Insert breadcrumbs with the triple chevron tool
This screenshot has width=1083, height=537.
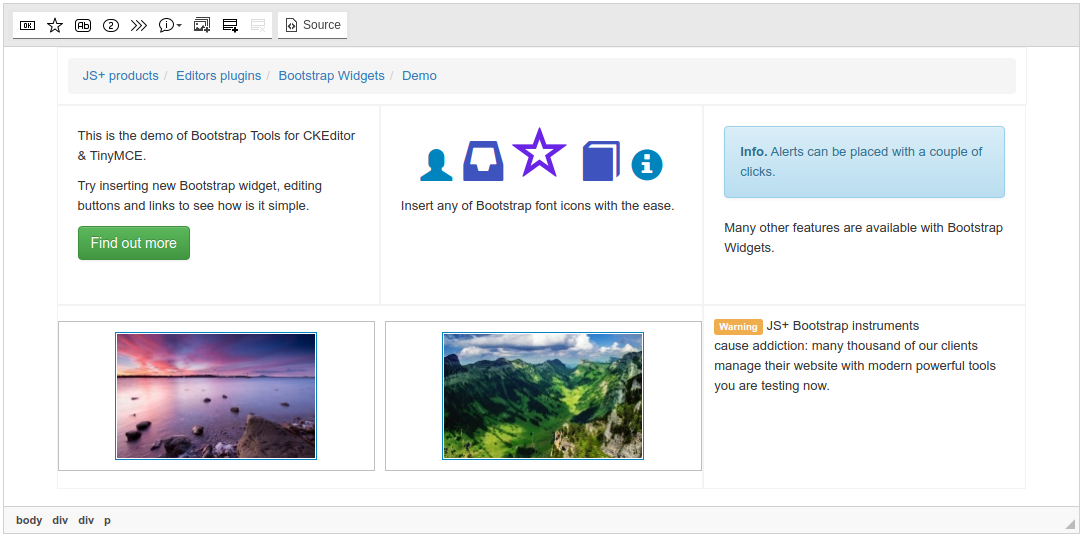click(139, 25)
